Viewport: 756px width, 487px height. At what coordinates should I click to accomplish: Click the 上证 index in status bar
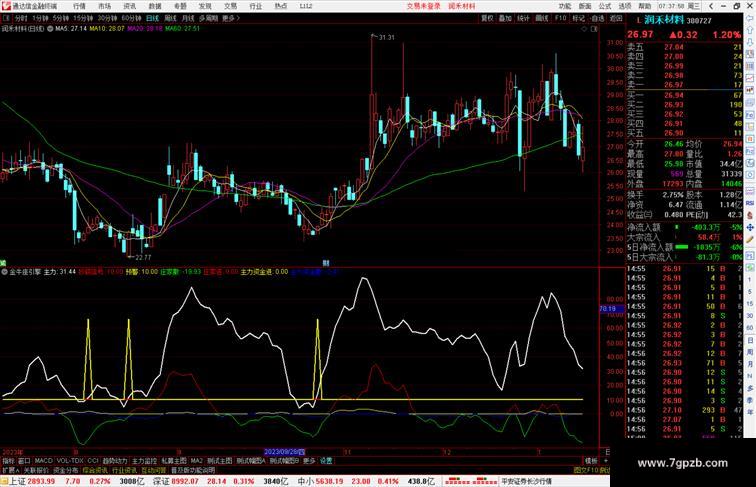pyautogui.click(x=17, y=481)
